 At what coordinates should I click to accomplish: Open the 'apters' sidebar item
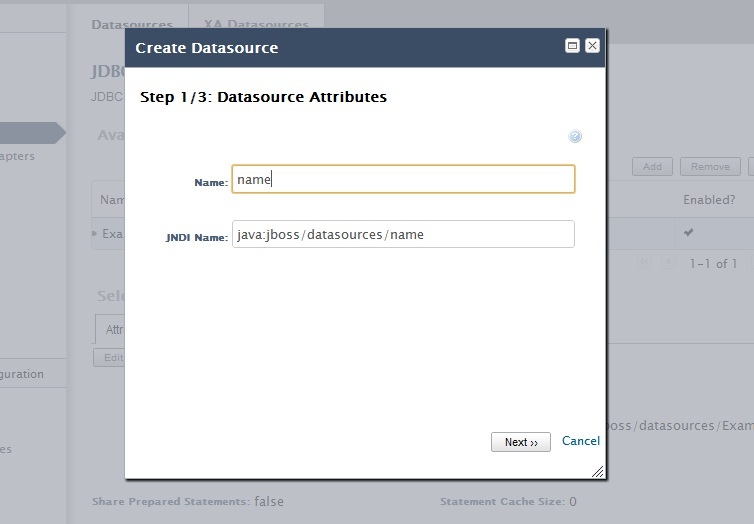[17, 156]
